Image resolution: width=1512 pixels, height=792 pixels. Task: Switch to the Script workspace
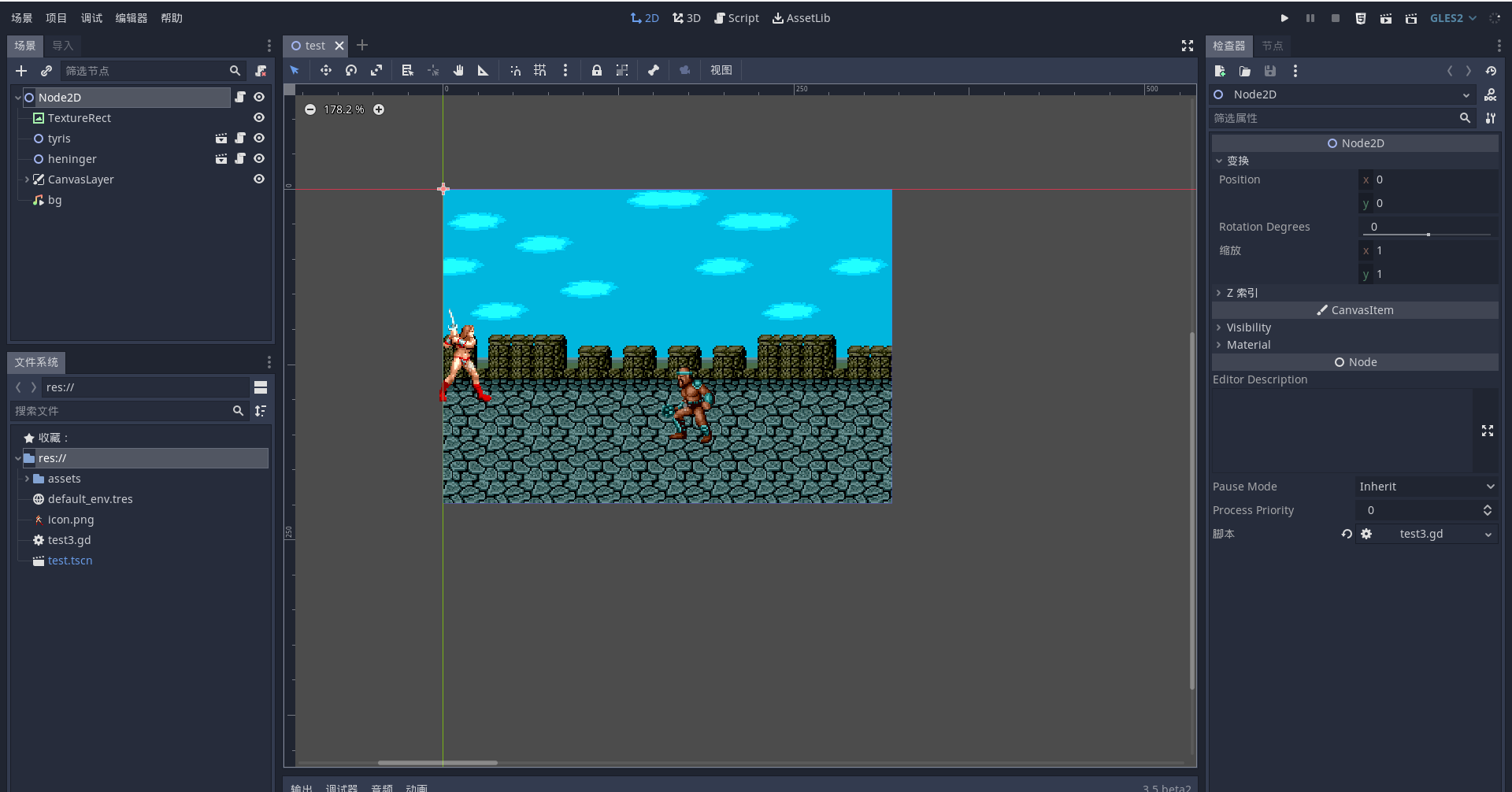pos(736,18)
